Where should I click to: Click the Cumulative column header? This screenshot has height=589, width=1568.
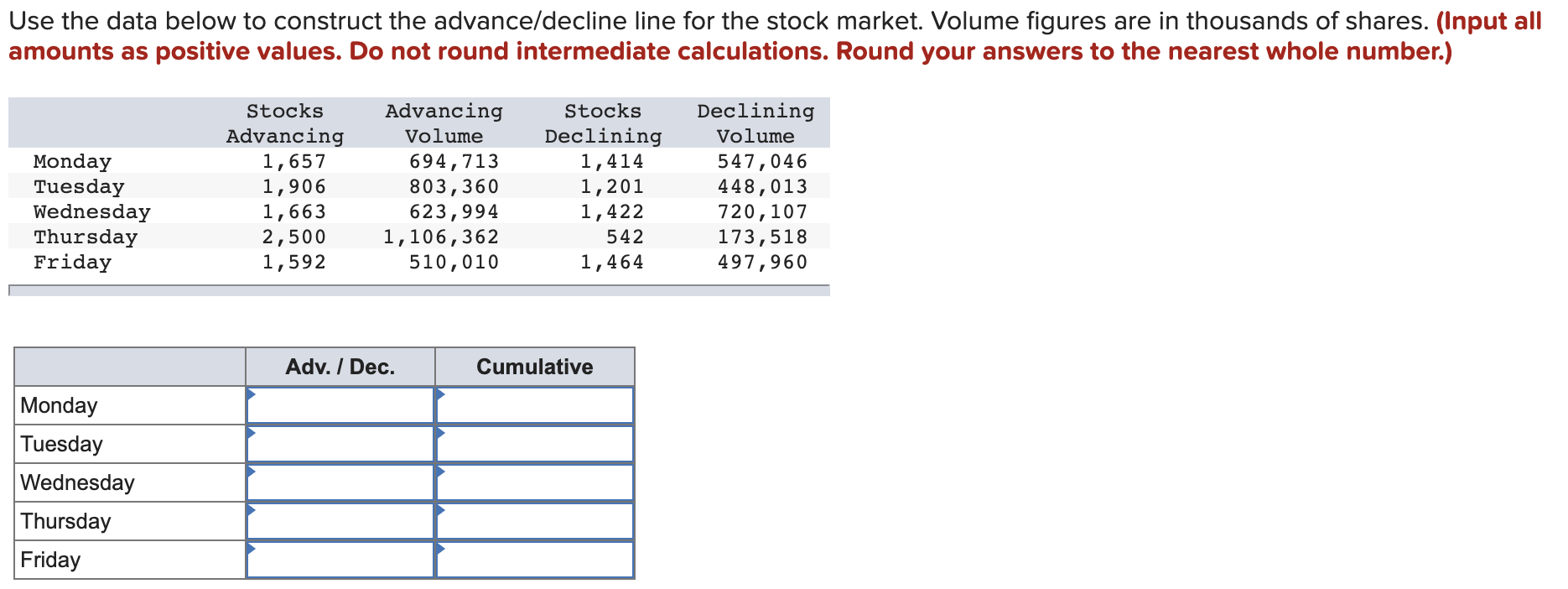point(533,366)
